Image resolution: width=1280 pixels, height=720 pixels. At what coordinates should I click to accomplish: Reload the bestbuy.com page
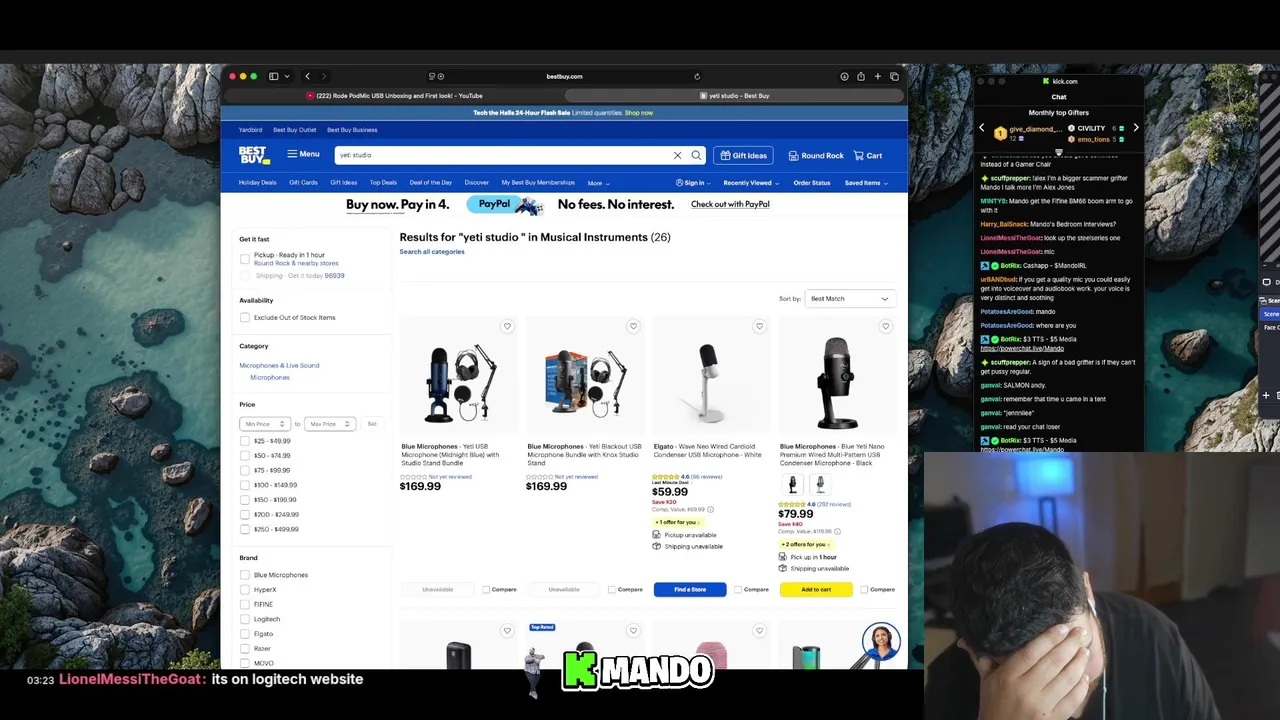pos(697,76)
